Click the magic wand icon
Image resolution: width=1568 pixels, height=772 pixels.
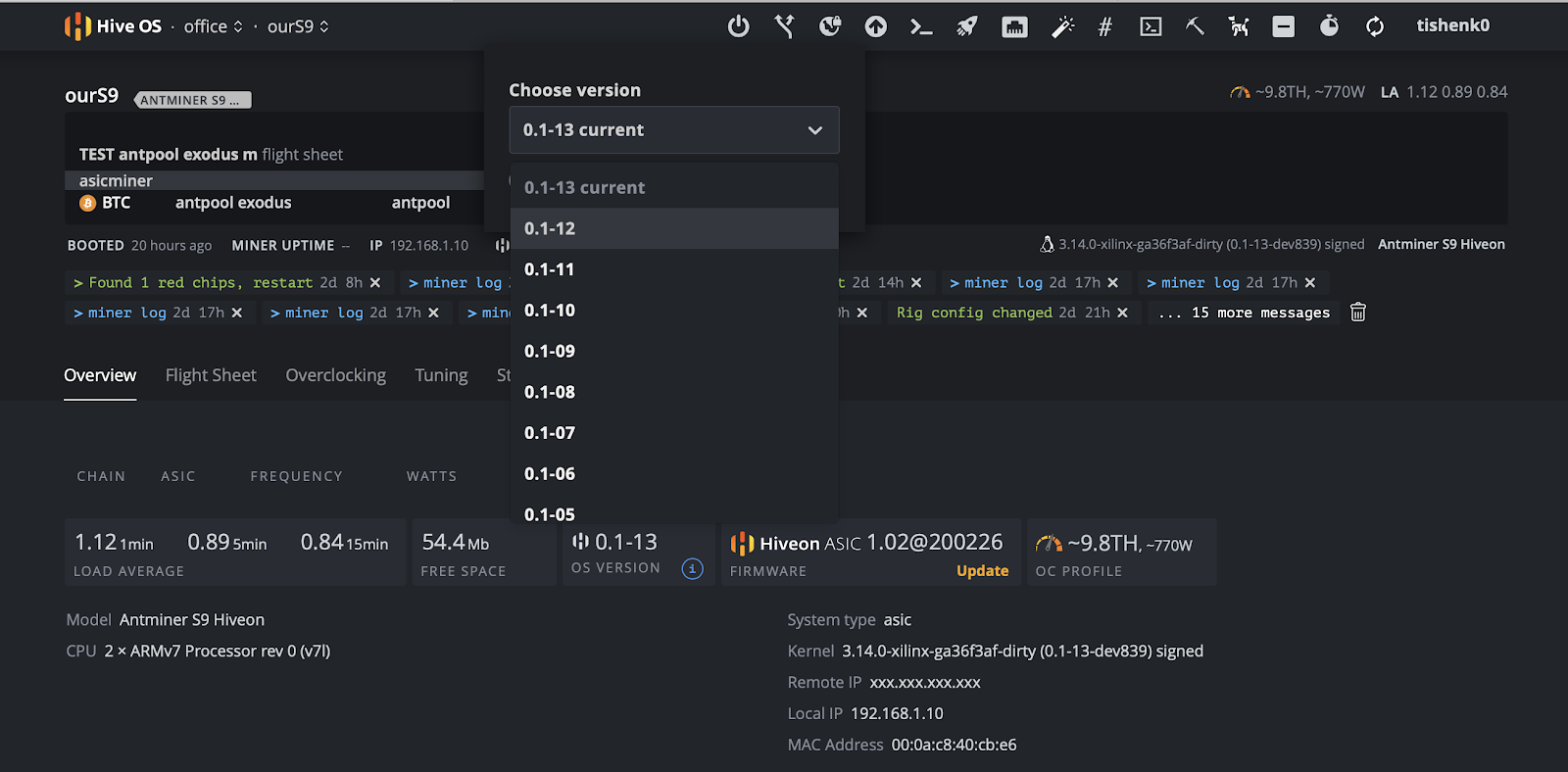tap(1062, 26)
